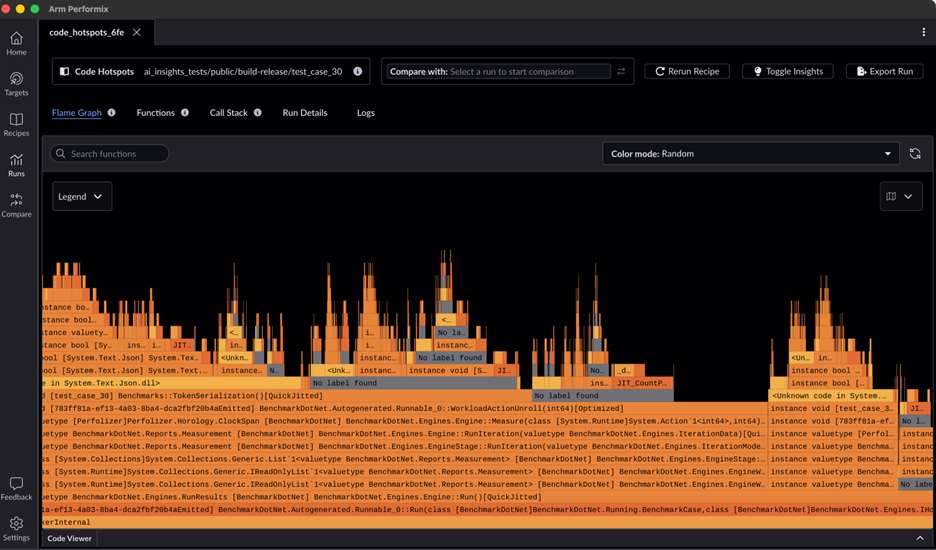
Task: Click the swap comparison arrows icon
Action: point(621,71)
